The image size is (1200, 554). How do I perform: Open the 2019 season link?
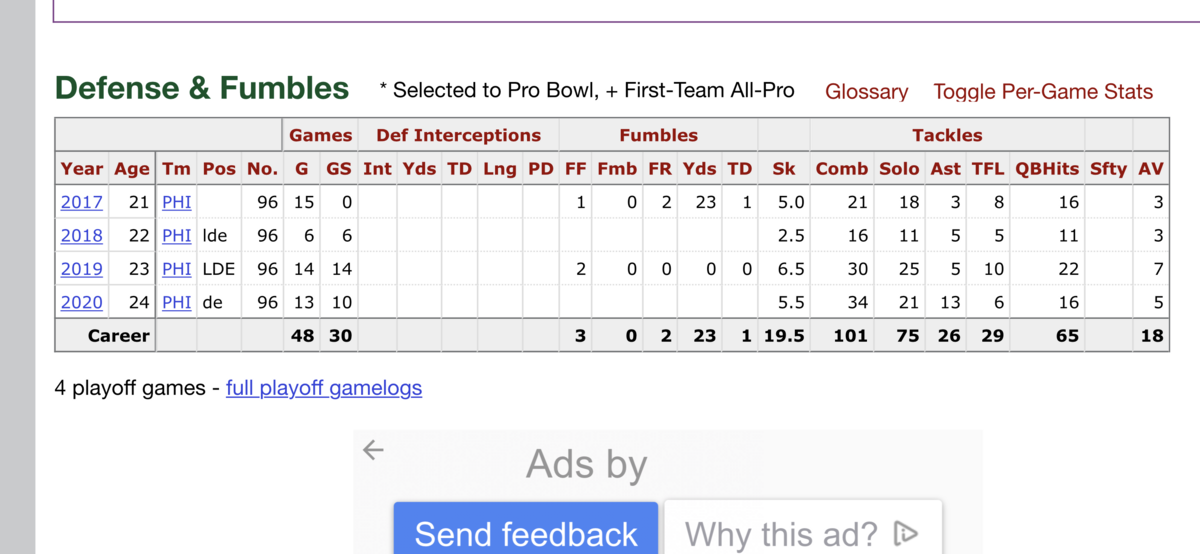tap(81, 269)
